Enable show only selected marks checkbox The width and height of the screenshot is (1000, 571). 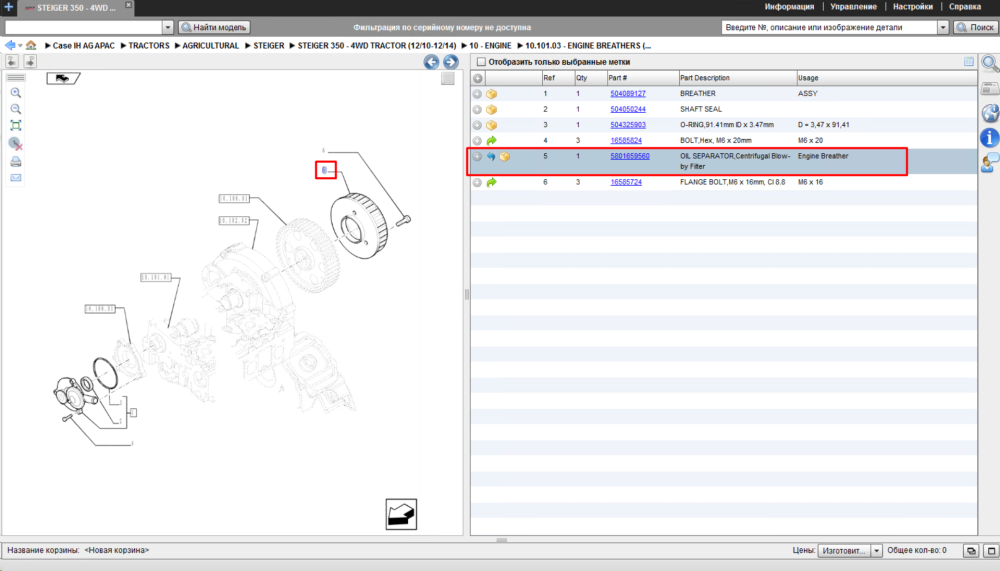[x=482, y=62]
